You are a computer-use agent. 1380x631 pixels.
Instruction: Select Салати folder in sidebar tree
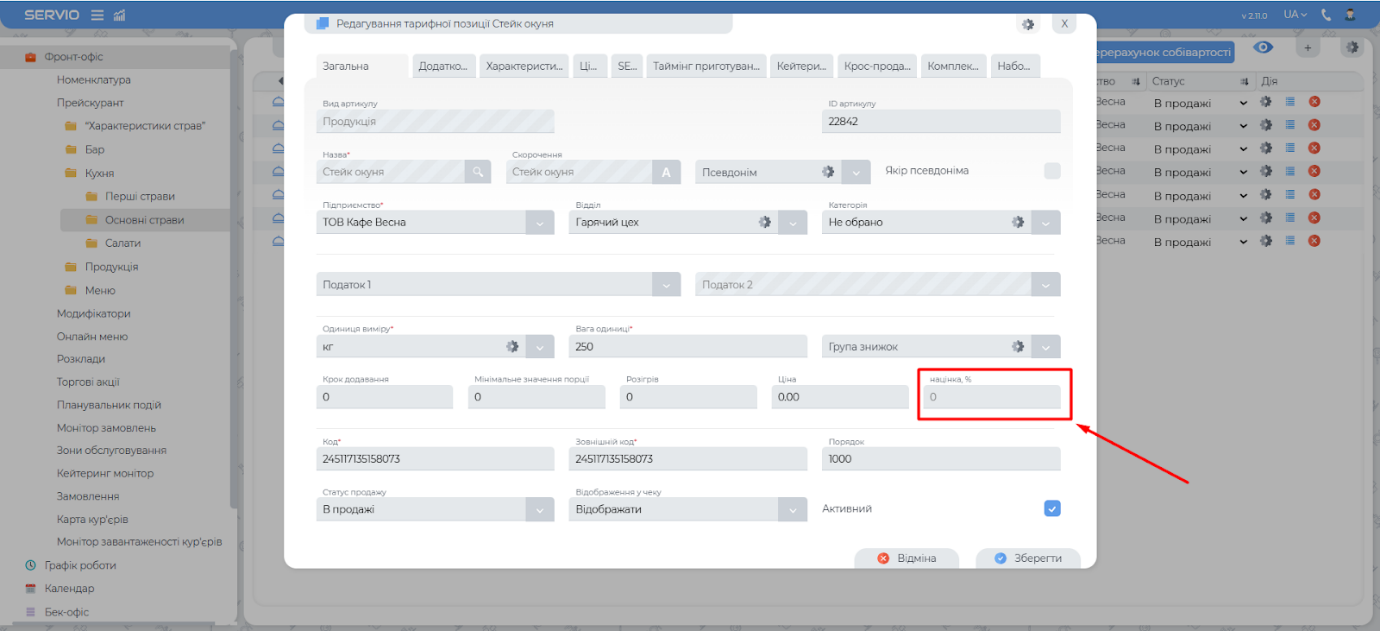tap(122, 243)
